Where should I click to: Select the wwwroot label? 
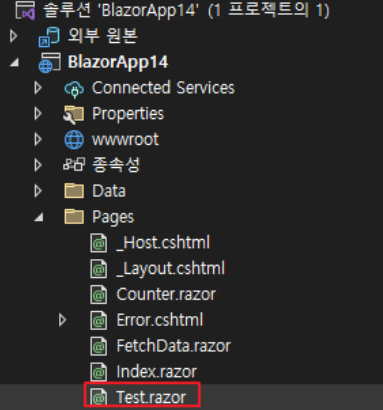[x=125, y=140]
